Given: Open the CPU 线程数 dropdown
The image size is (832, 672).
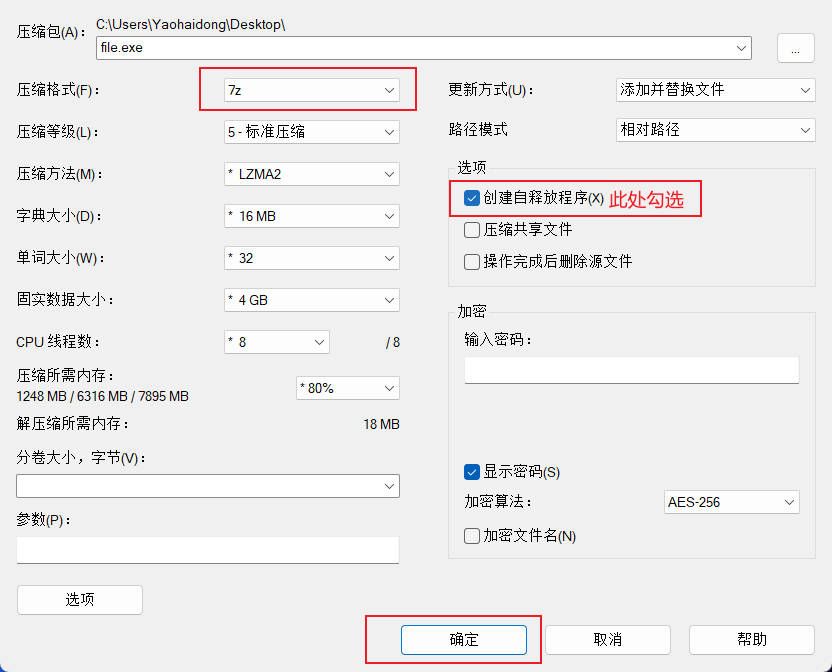Looking at the screenshot, I should pos(276,342).
